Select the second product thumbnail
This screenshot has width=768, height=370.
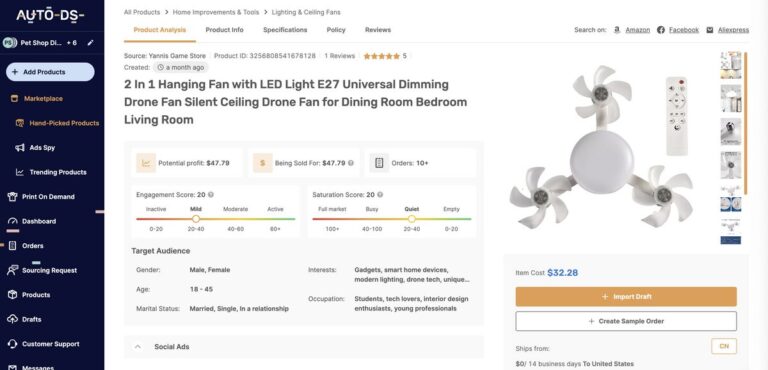731,98
